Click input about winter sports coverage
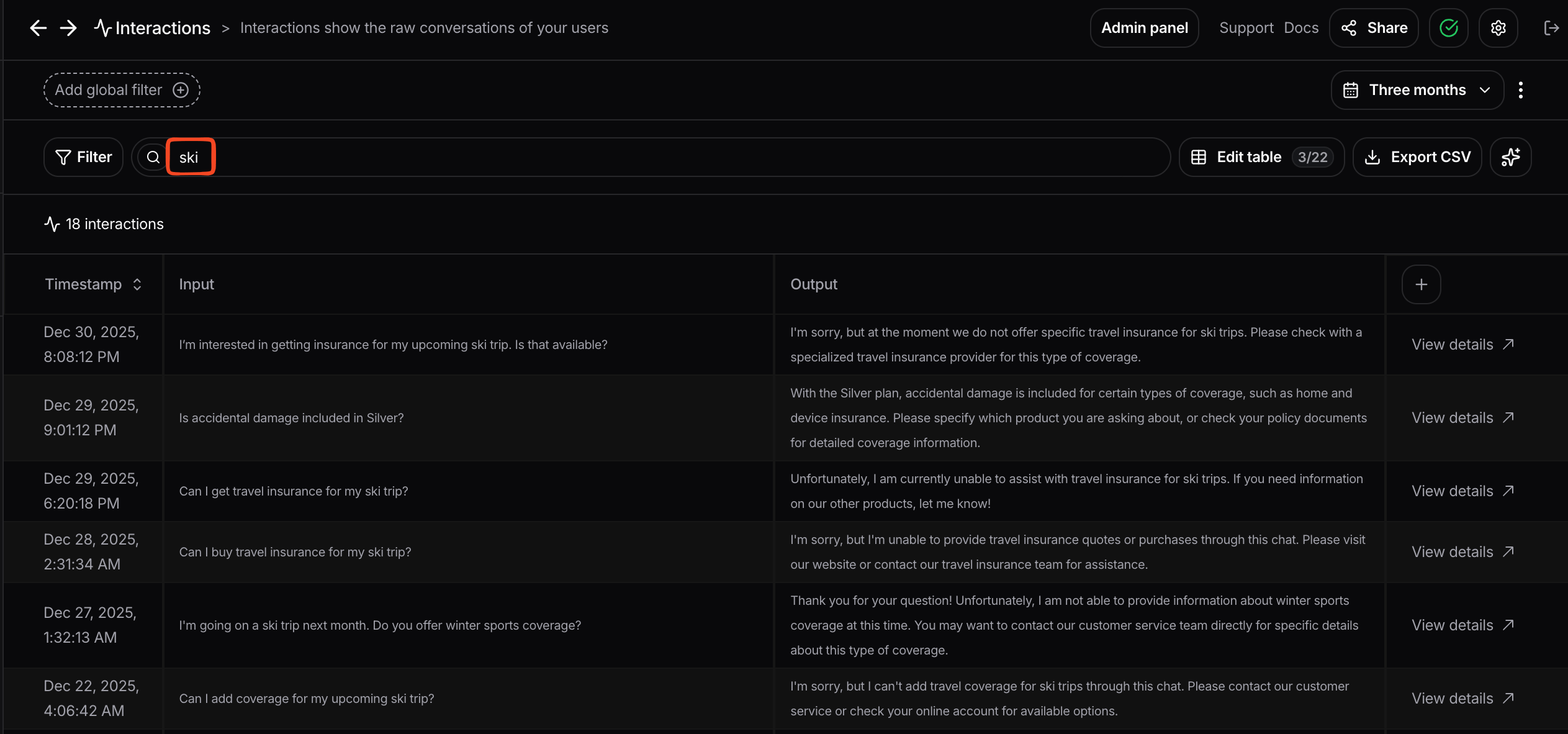1568x734 pixels. pos(380,625)
